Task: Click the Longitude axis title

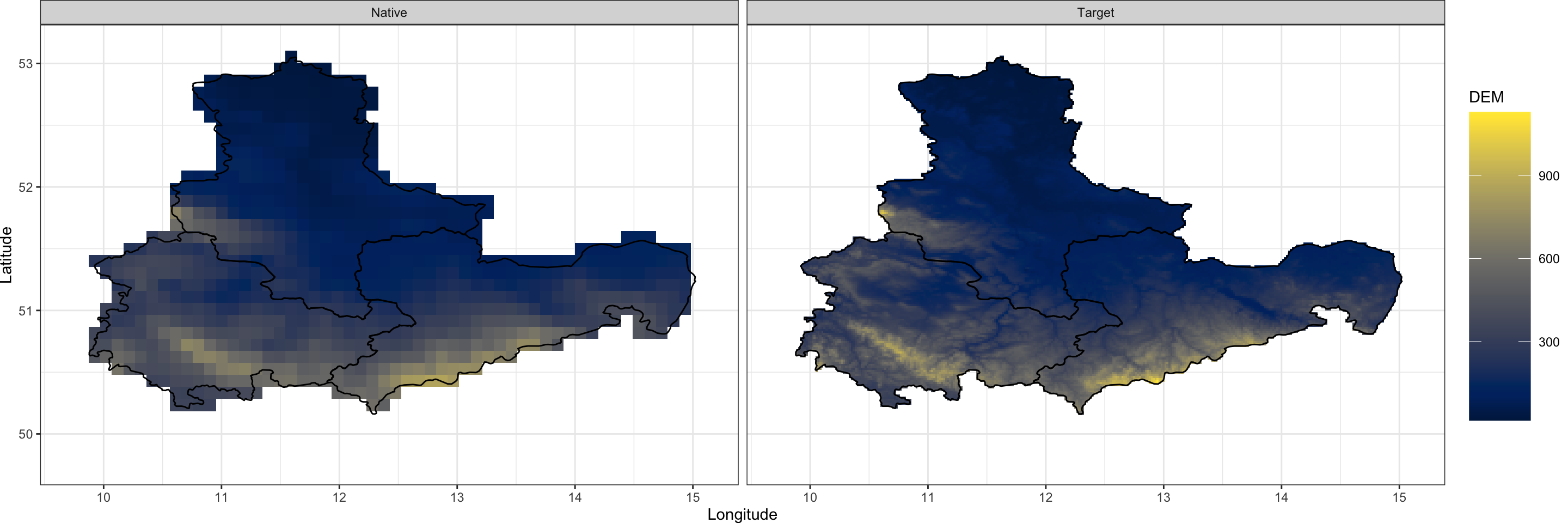Action: pos(742,514)
